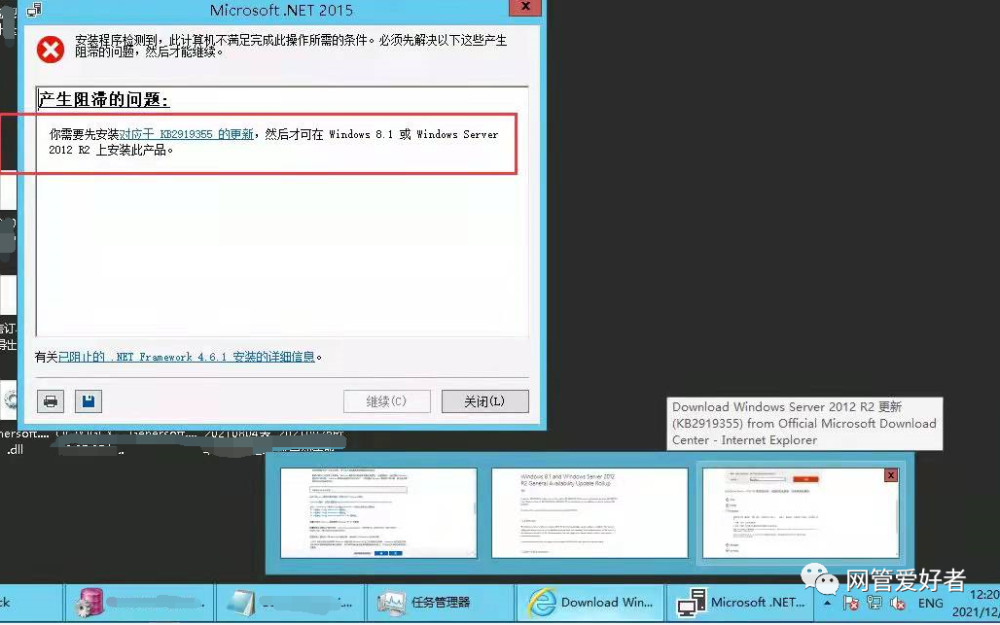Click the save floppy-disk icon in the dialog

(88, 402)
